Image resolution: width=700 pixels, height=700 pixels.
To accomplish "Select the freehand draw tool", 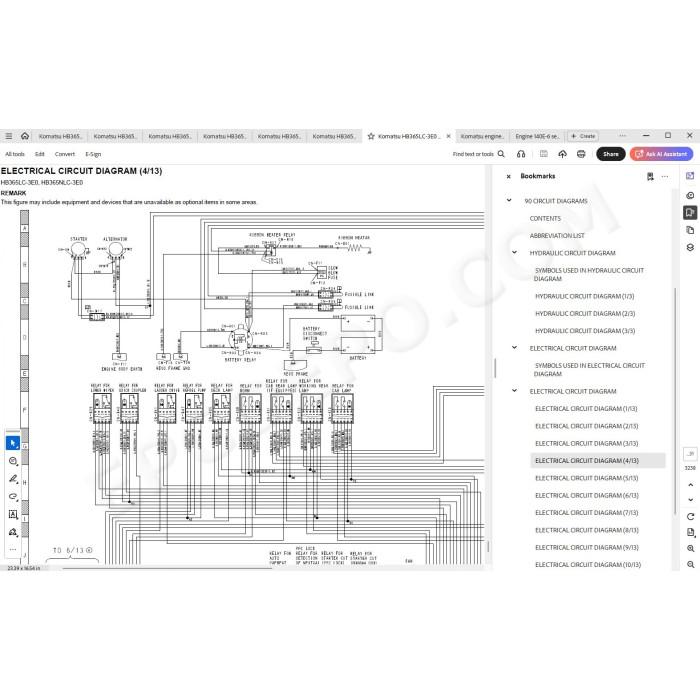I will 13,496.
